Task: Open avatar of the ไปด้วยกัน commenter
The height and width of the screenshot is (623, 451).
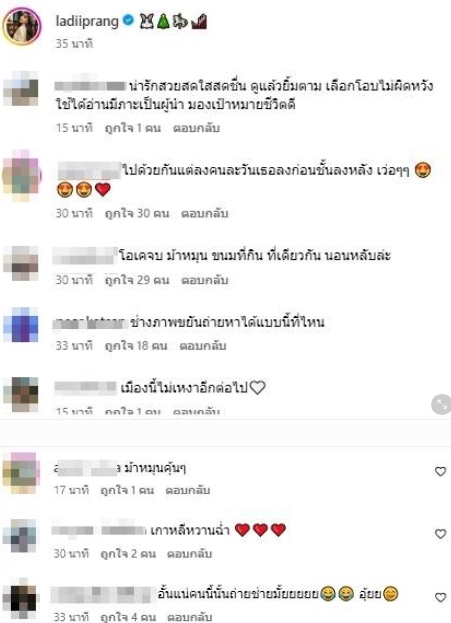Action: [x=22, y=175]
